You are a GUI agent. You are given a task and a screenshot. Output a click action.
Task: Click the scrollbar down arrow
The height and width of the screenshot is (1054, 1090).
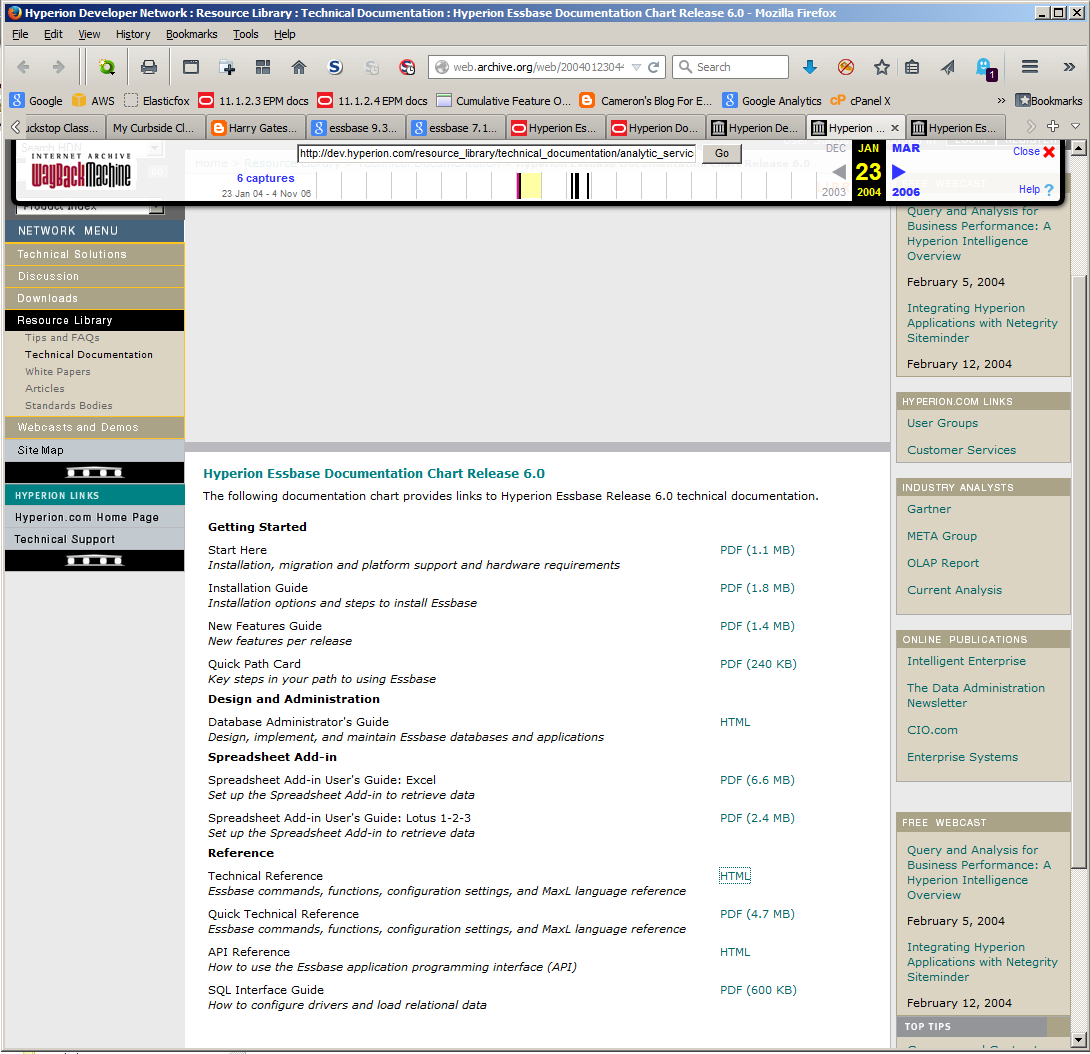1078,1040
